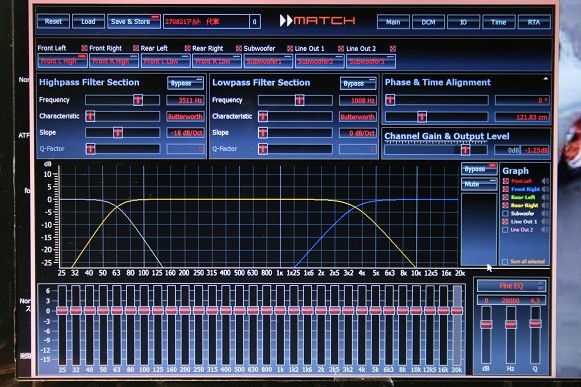
Task: Open the DCM tab
Action: point(428,22)
